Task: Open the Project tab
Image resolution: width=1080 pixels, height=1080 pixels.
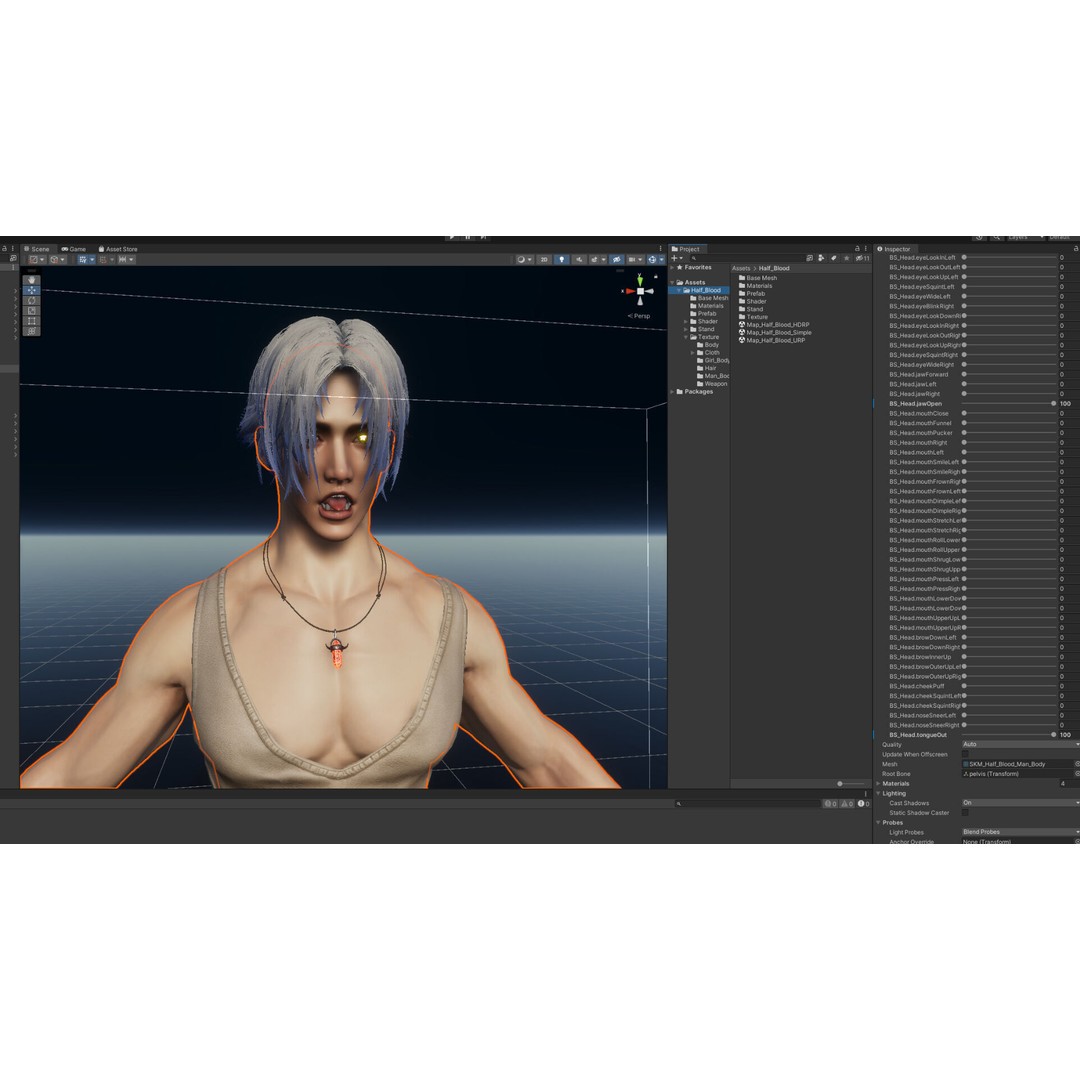Action: pyautogui.click(x=685, y=249)
